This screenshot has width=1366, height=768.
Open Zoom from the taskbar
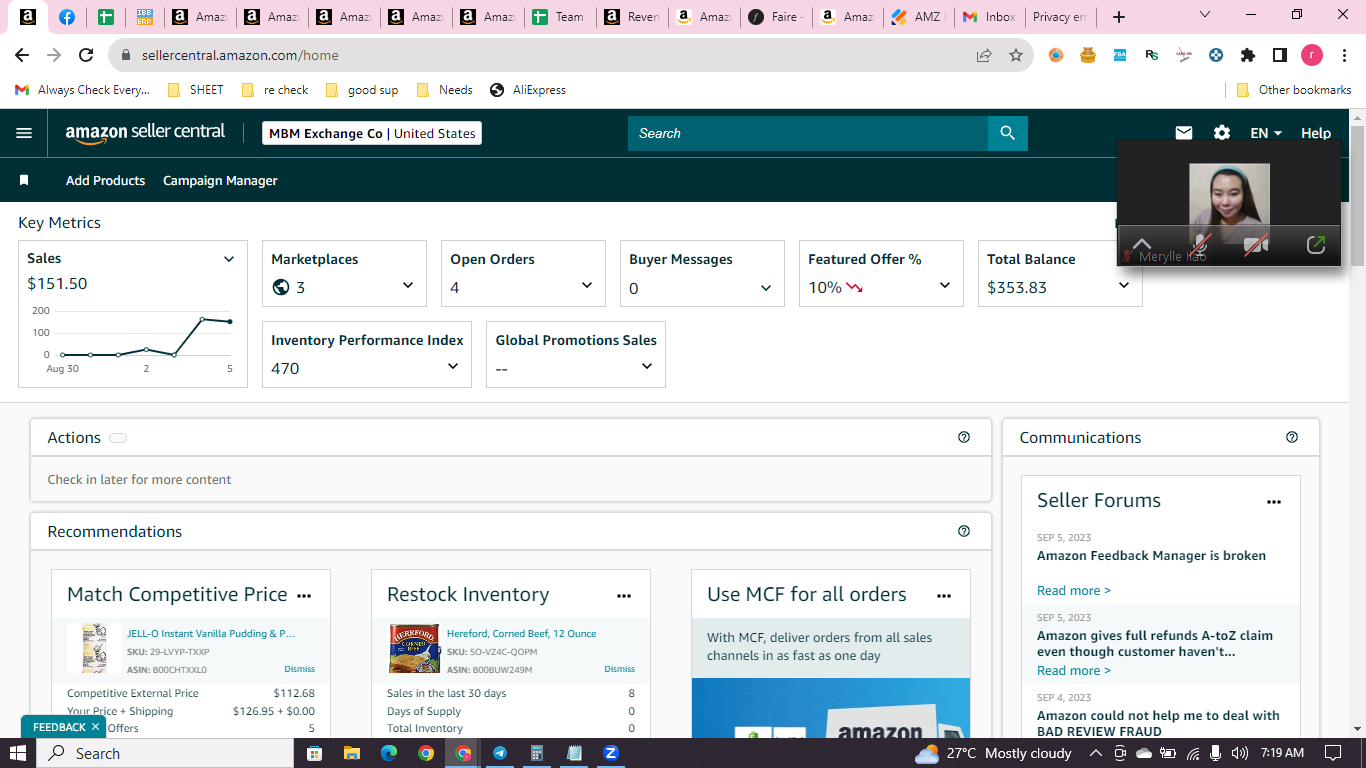tap(611, 753)
